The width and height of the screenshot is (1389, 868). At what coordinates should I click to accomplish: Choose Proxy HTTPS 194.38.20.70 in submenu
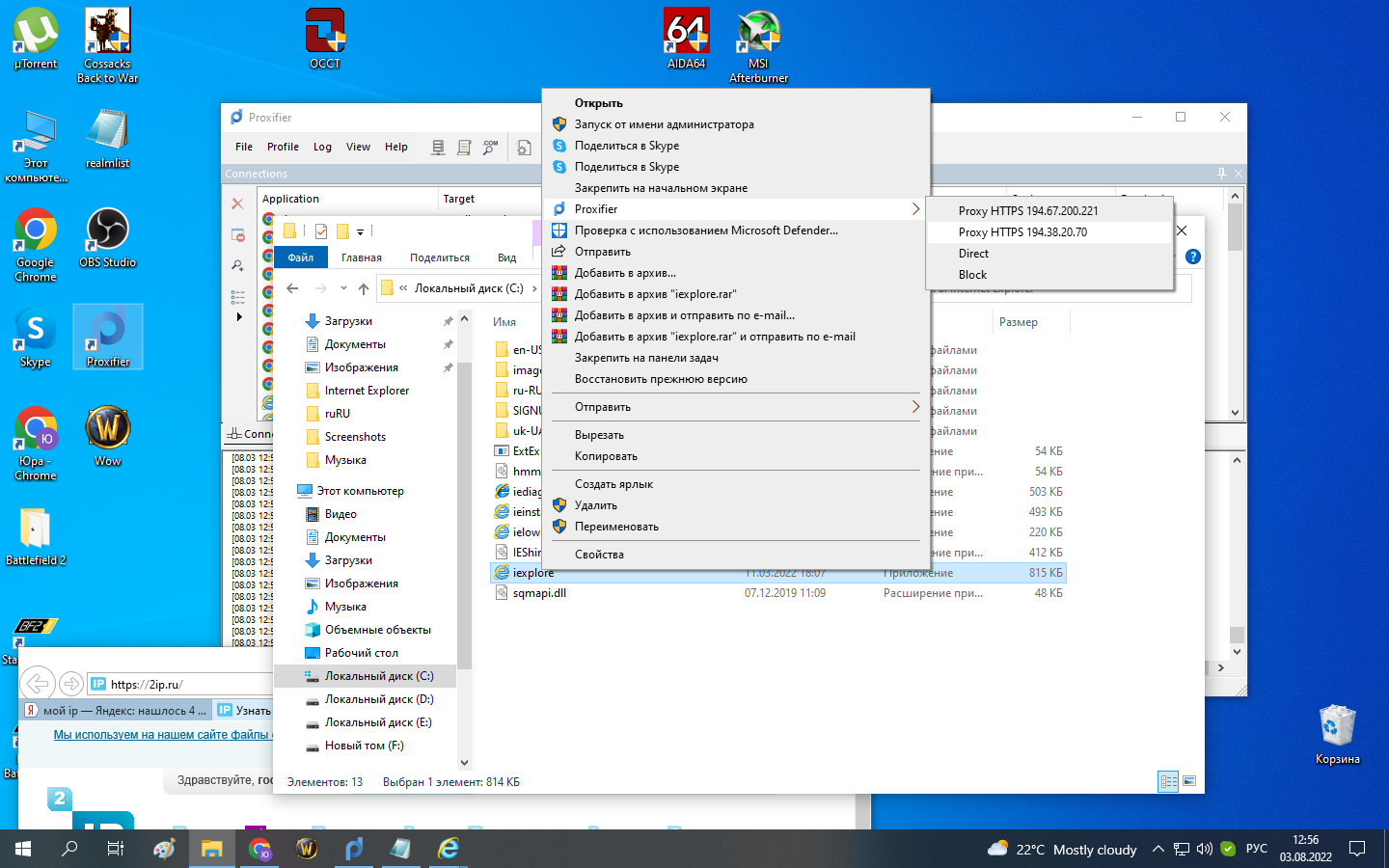[x=1022, y=232]
